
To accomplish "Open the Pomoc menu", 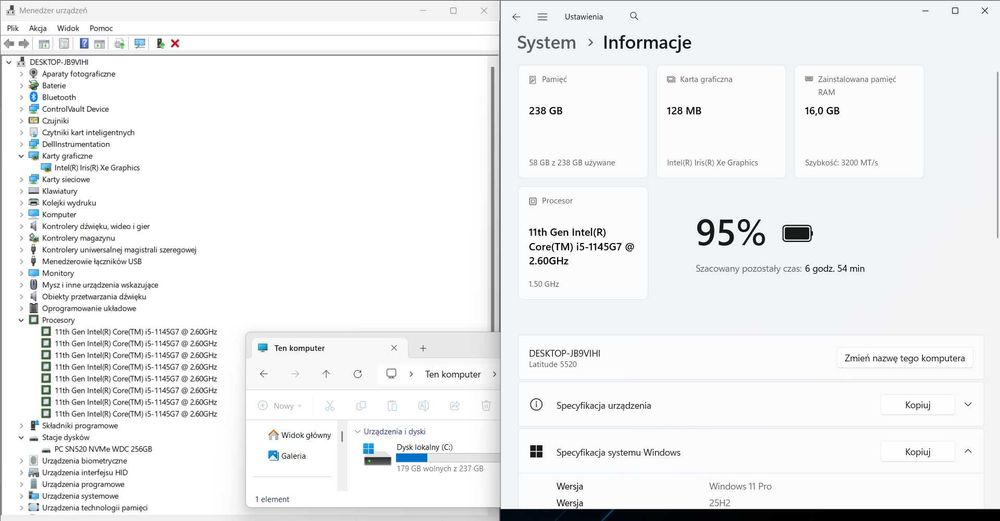I will pos(101,28).
